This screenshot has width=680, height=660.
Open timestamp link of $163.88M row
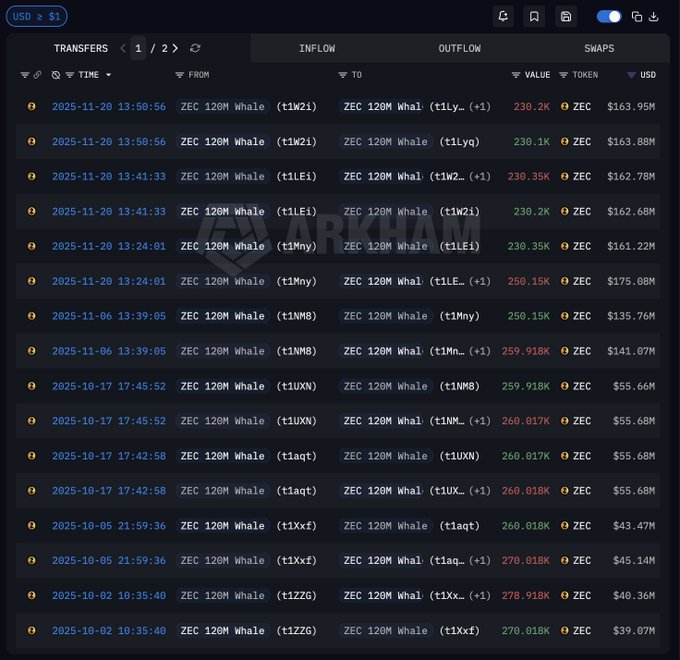(109, 142)
